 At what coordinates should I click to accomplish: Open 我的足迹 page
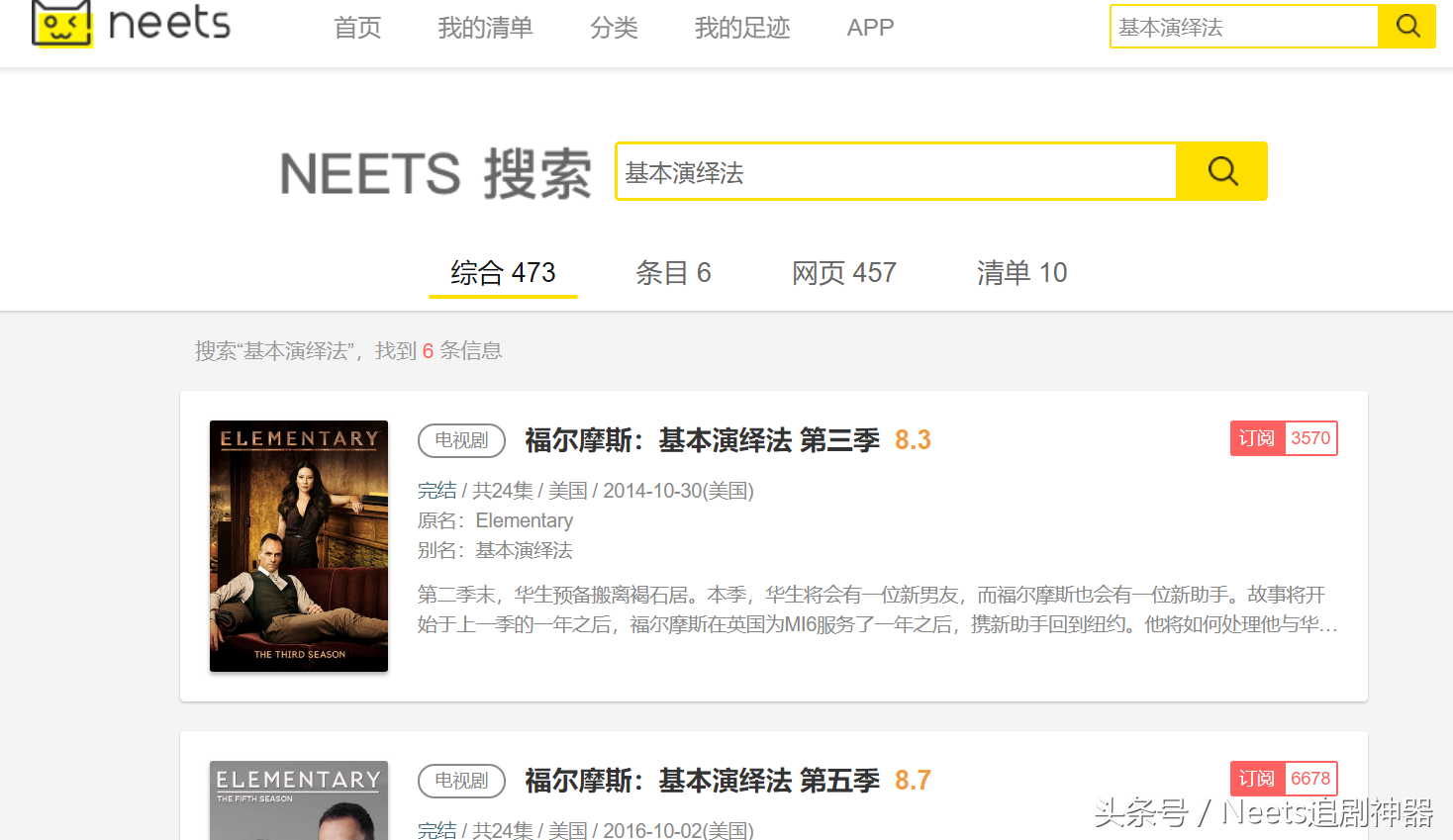(x=742, y=28)
